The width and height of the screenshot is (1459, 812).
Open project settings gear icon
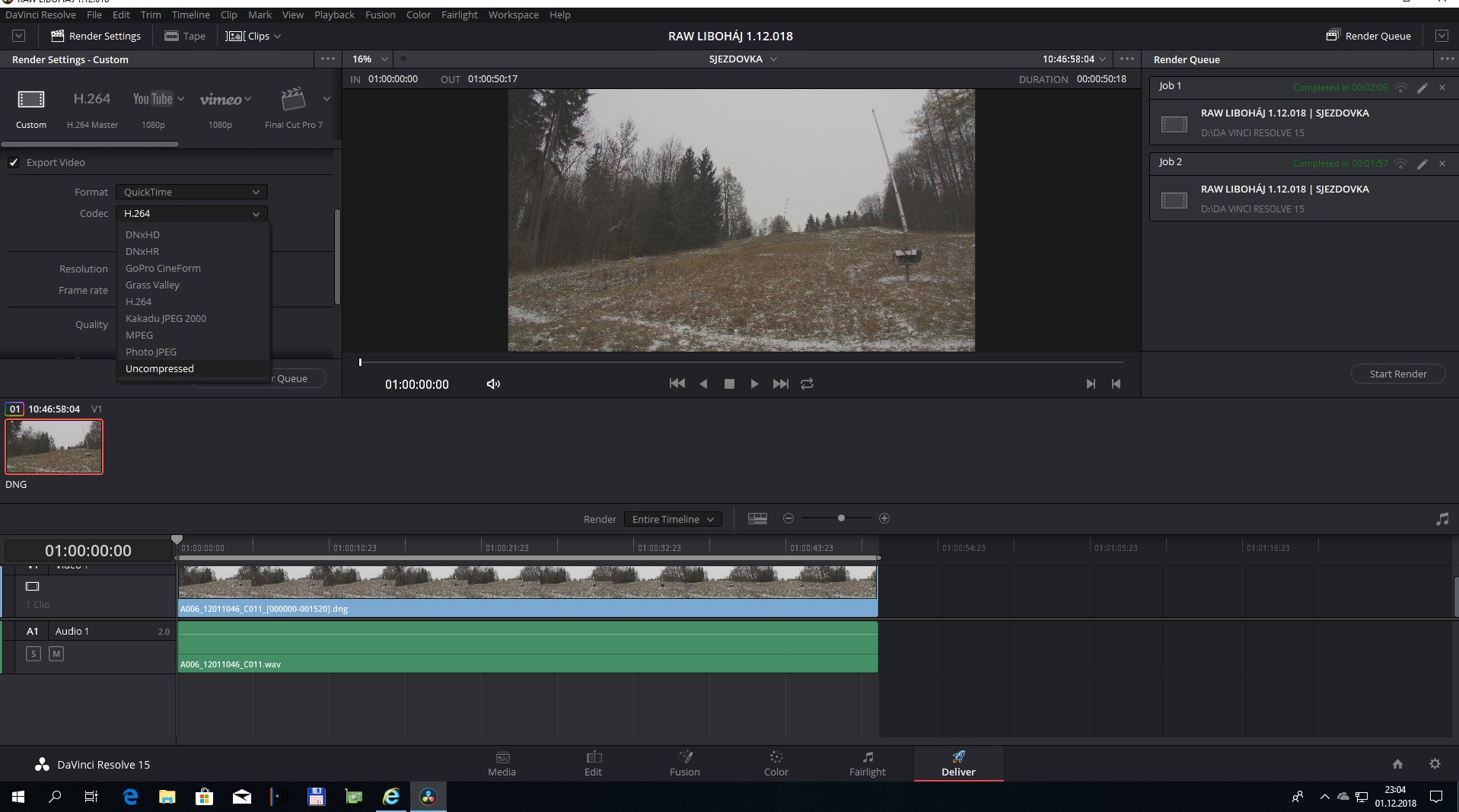coord(1435,764)
